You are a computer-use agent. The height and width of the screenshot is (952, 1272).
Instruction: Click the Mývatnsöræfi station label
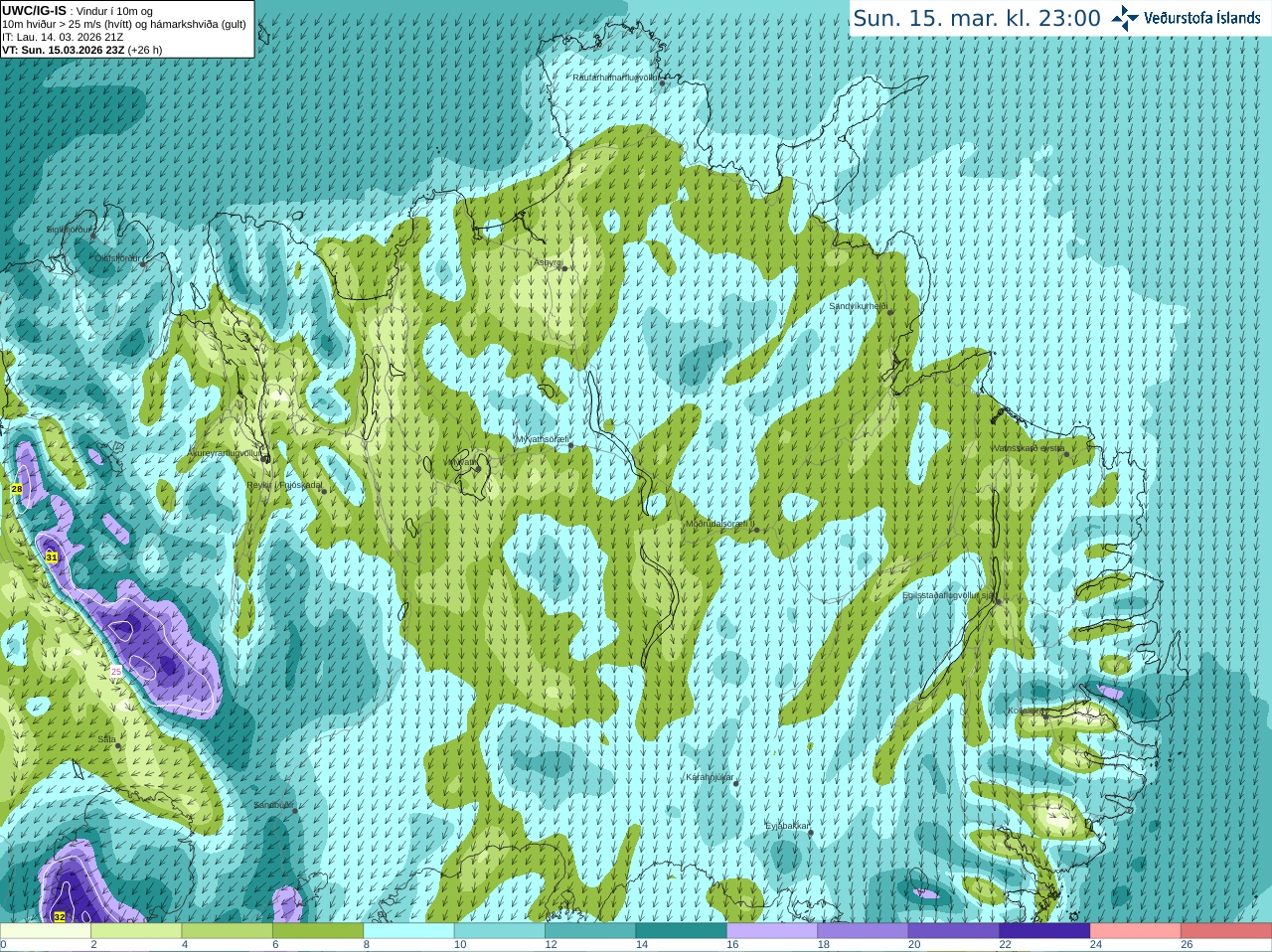click(543, 439)
